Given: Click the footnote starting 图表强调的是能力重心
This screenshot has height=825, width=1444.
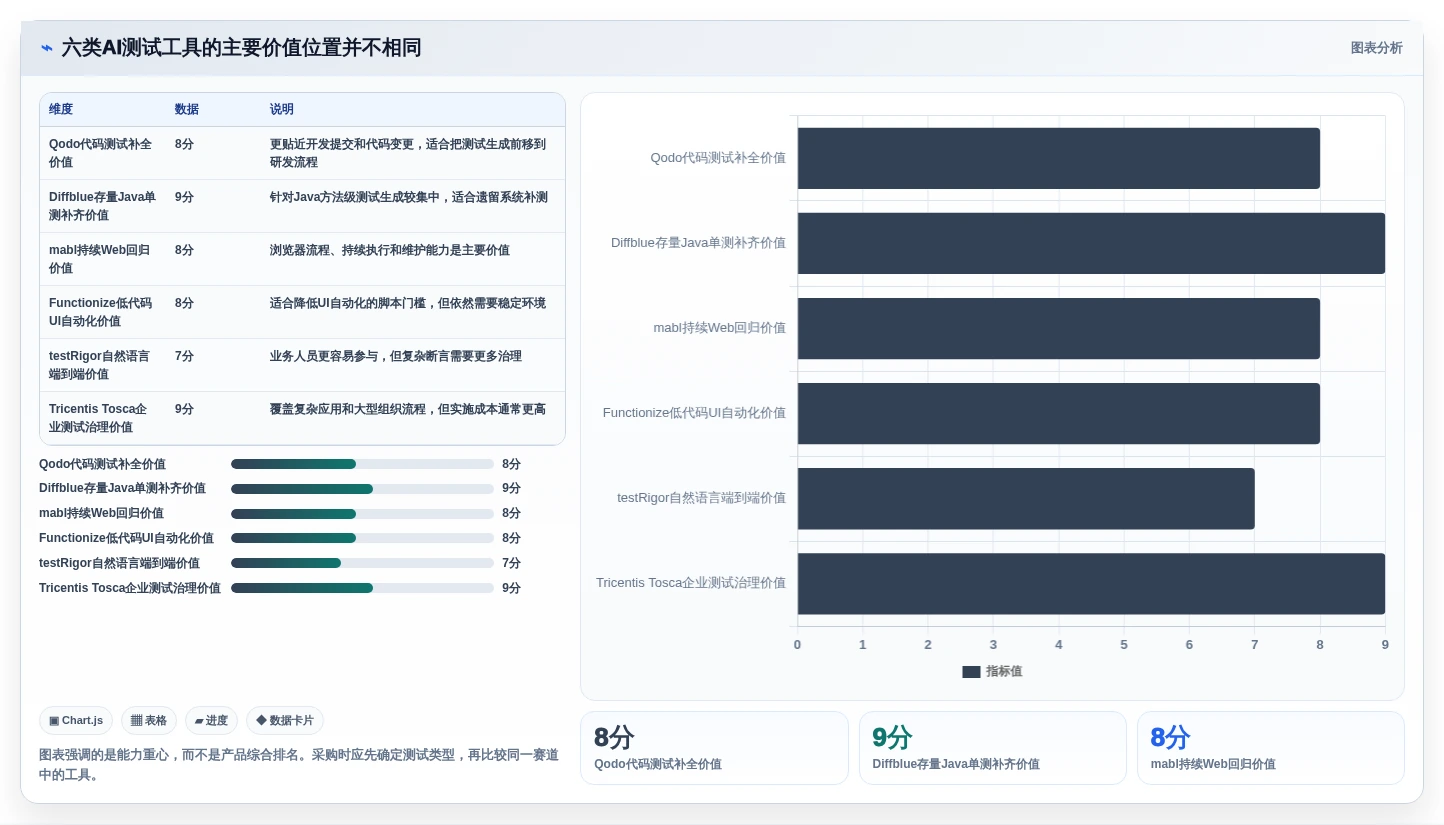Looking at the screenshot, I should pyautogui.click(x=298, y=765).
